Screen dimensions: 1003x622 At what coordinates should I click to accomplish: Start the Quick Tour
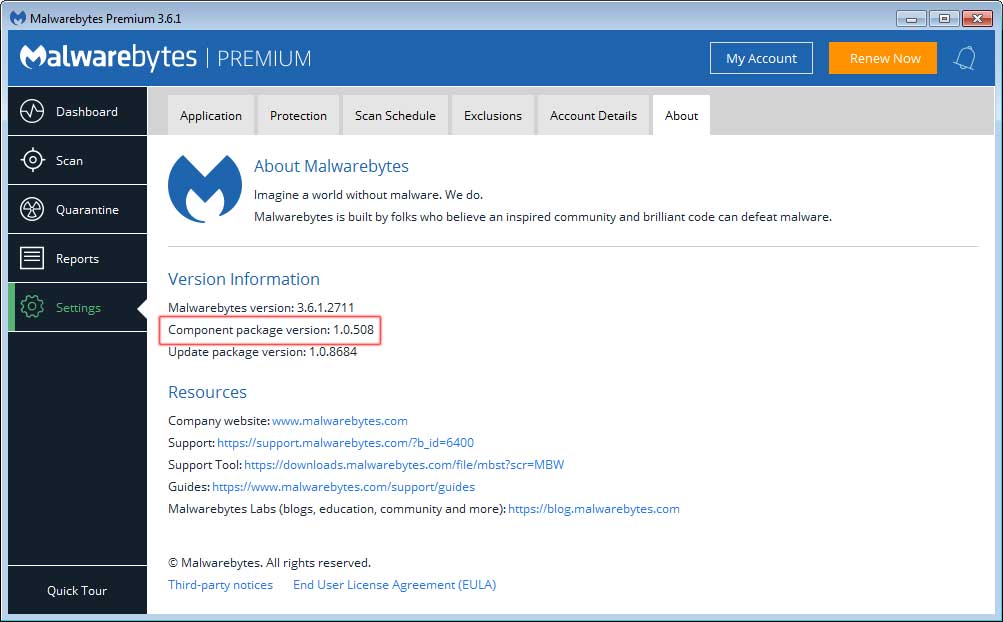77,590
